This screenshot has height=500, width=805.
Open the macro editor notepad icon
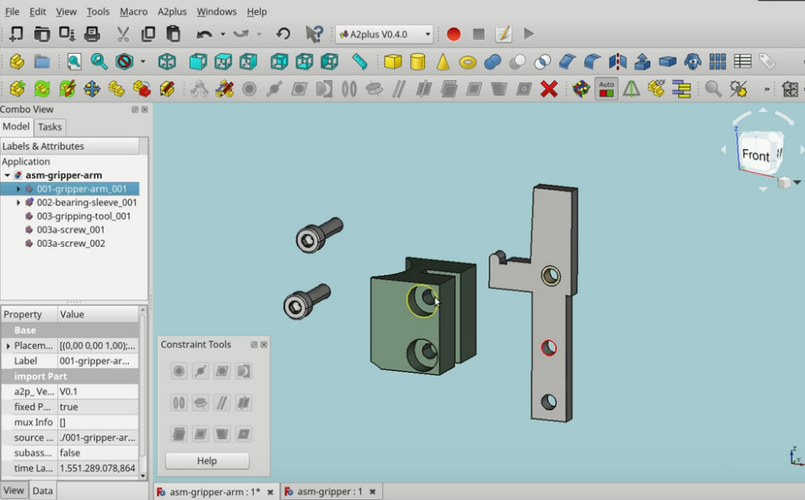click(504, 34)
